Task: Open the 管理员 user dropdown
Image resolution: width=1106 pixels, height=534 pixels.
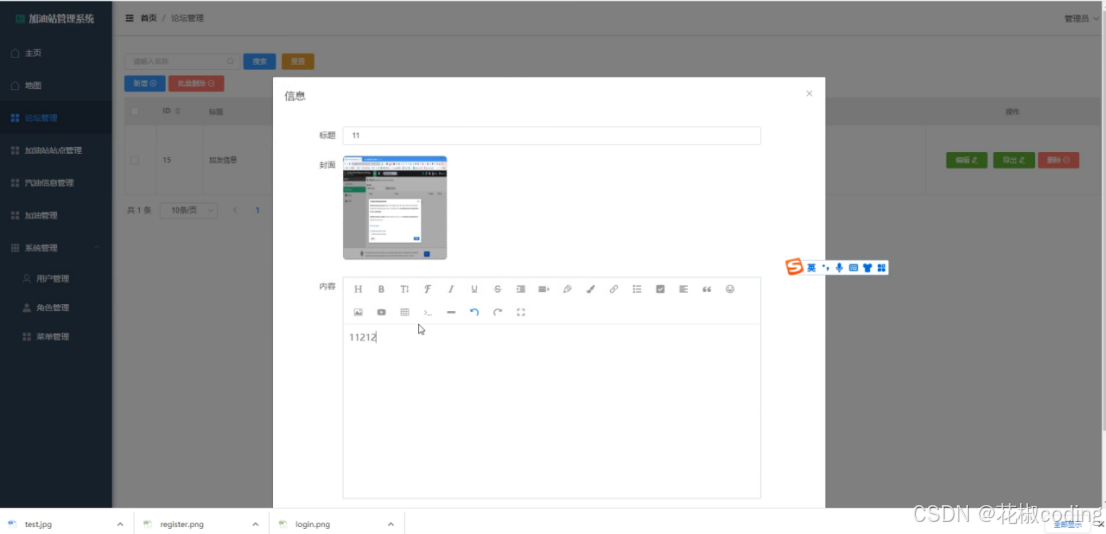Action: coord(1081,18)
